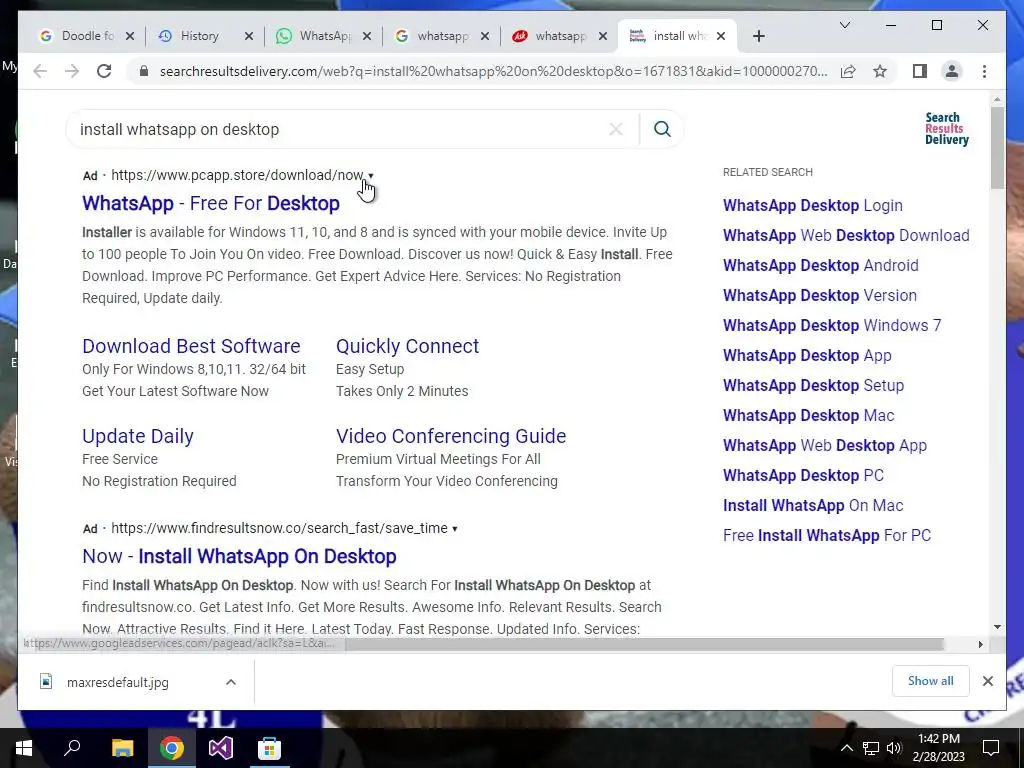
Task: Open the Quickly Connect link
Action: (x=408, y=346)
